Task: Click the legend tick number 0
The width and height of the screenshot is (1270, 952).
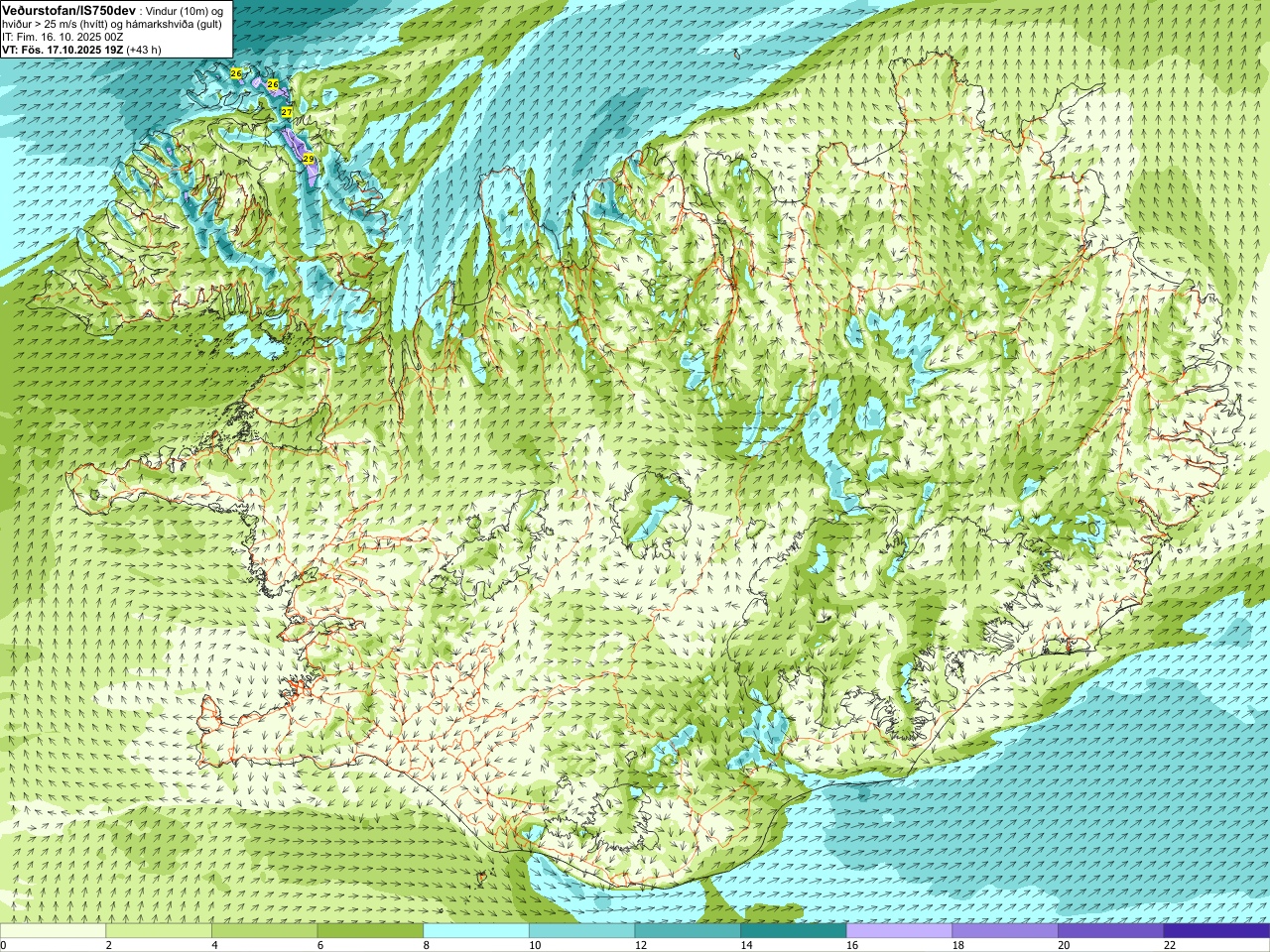Action: click(3, 945)
